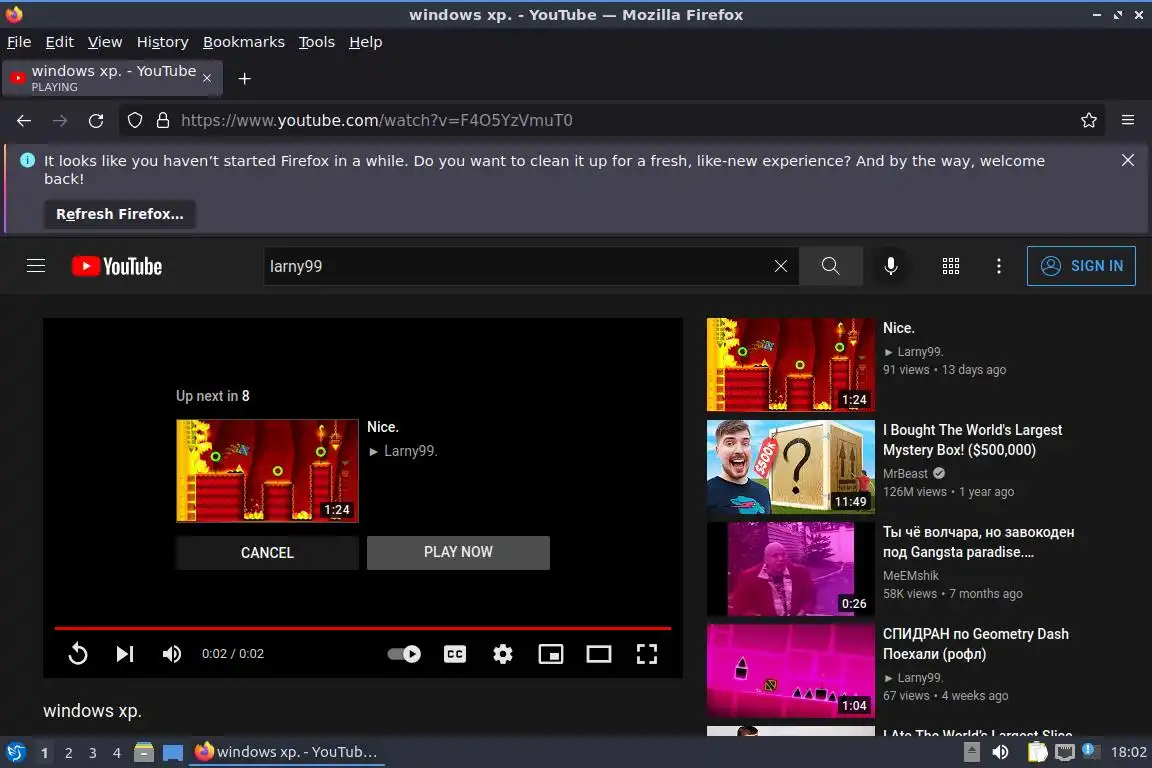Open the Help menu
1152x768 pixels.
tap(365, 42)
